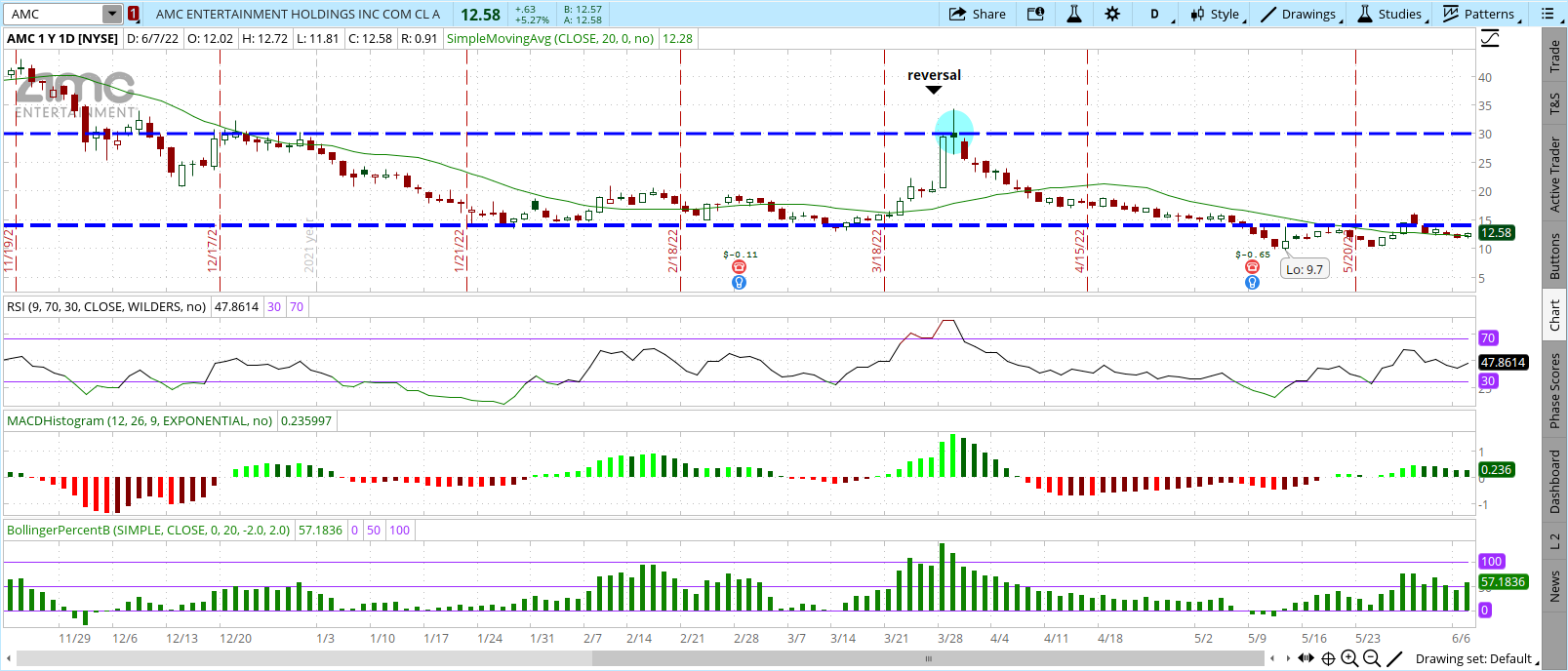
Task: Click the calendar info icon in the toolbar
Action: (1035, 14)
